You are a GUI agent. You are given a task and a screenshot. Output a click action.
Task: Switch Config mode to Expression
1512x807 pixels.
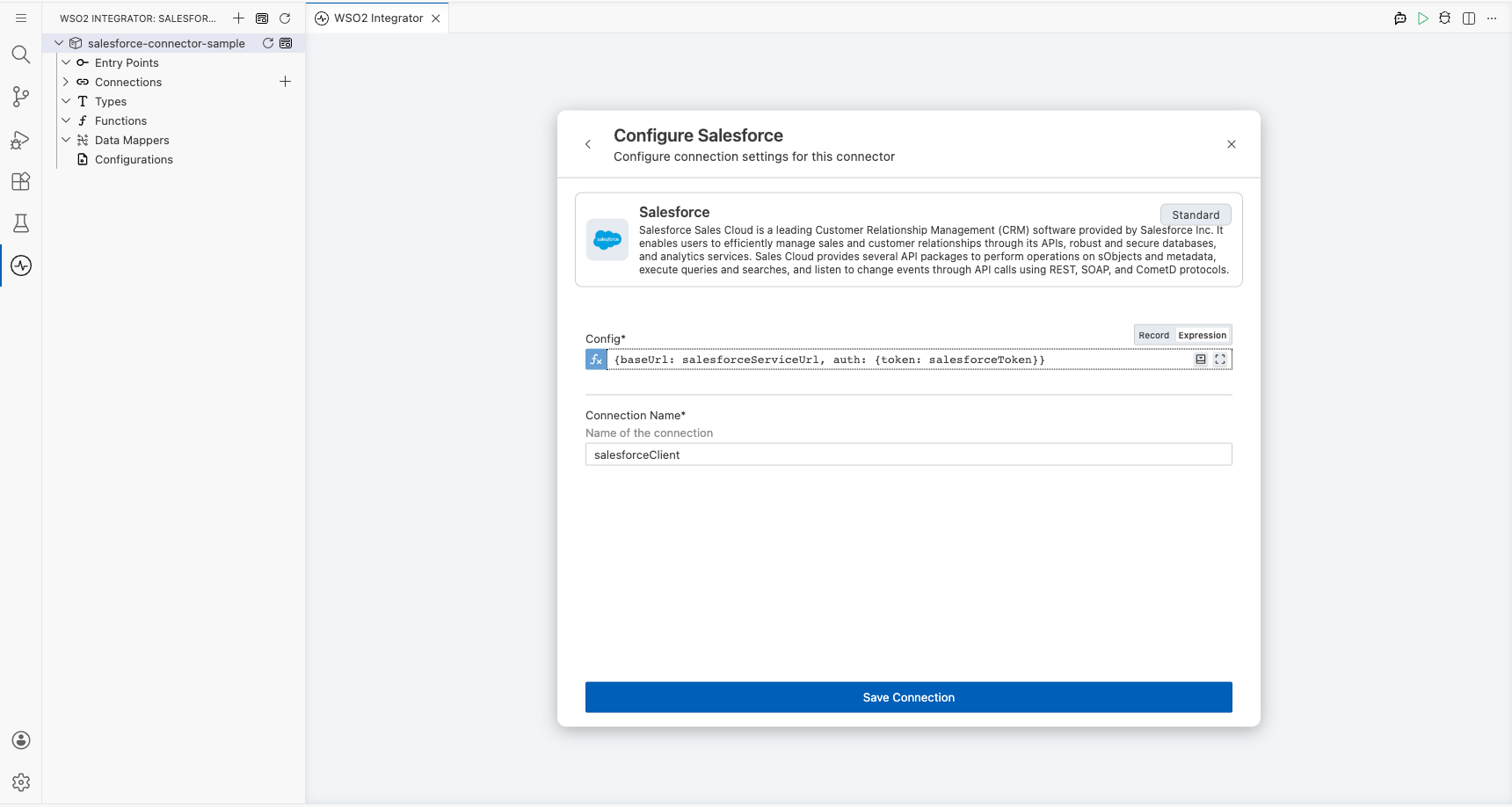point(1202,335)
